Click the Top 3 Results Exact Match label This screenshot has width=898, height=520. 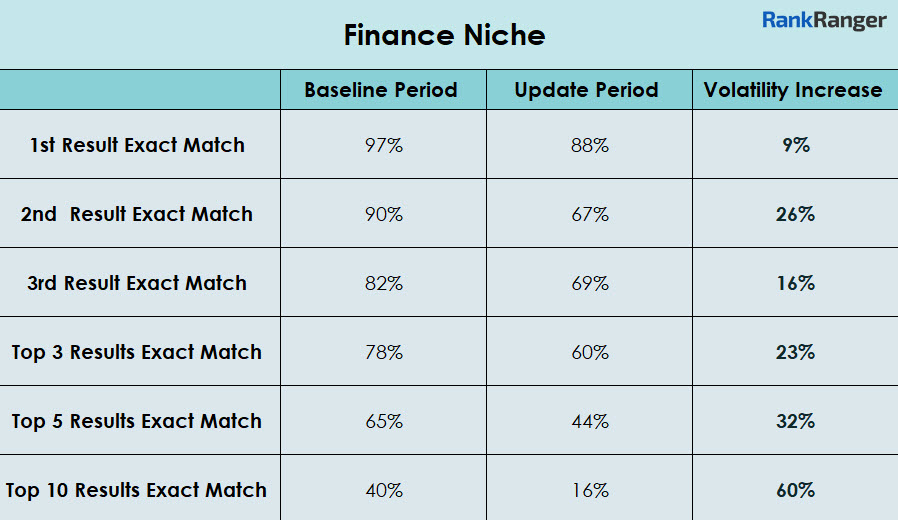coord(137,352)
